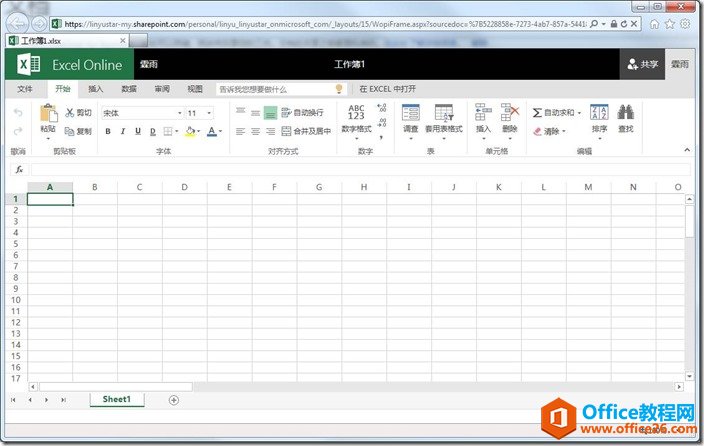The height and width of the screenshot is (446, 704).
Task: Click the add new sheet plus button
Action: [174, 400]
